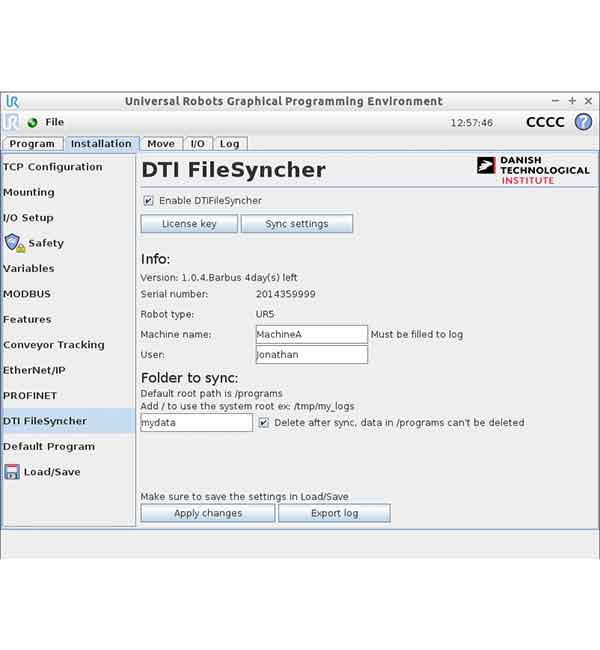Click the Version 1.0.4.Barbus text
600x650 pixels.
(x=219, y=277)
